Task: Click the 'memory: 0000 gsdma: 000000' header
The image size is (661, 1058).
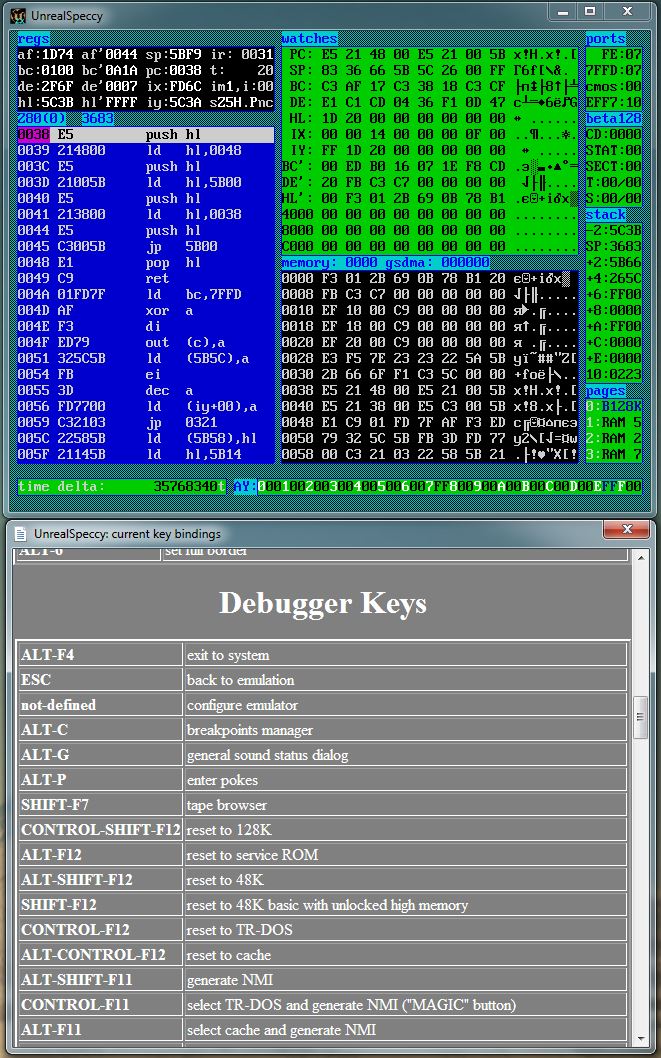Action: (x=386, y=262)
